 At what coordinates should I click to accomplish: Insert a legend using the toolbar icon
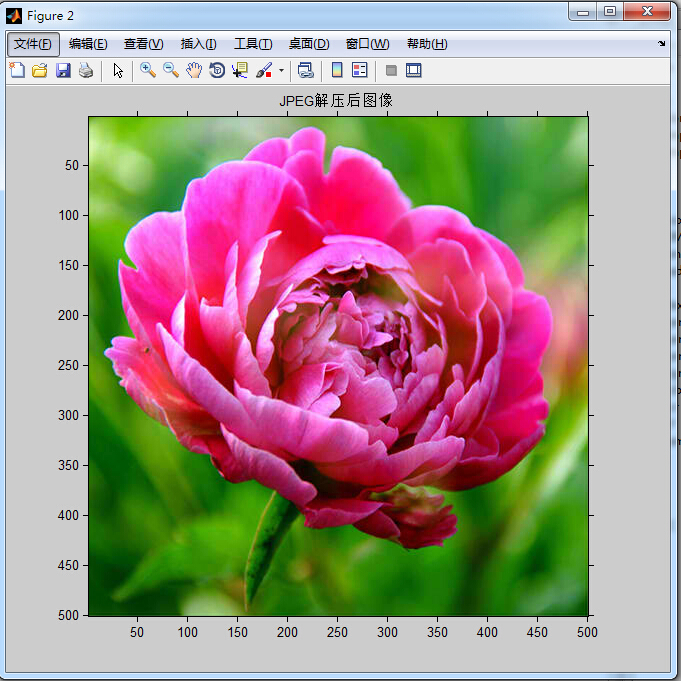pyautogui.click(x=360, y=70)
